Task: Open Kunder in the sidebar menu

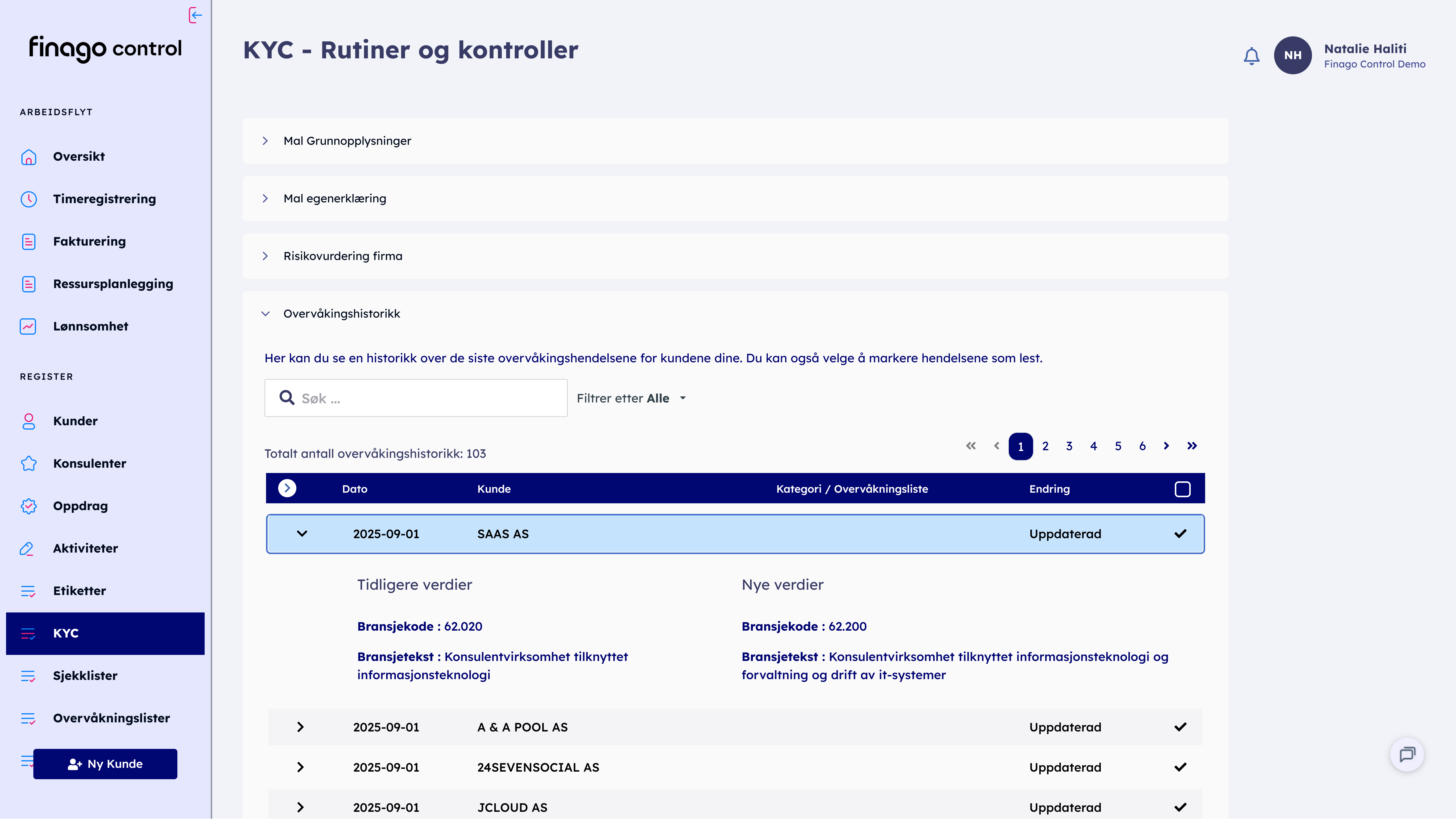Action: point(75,421)
